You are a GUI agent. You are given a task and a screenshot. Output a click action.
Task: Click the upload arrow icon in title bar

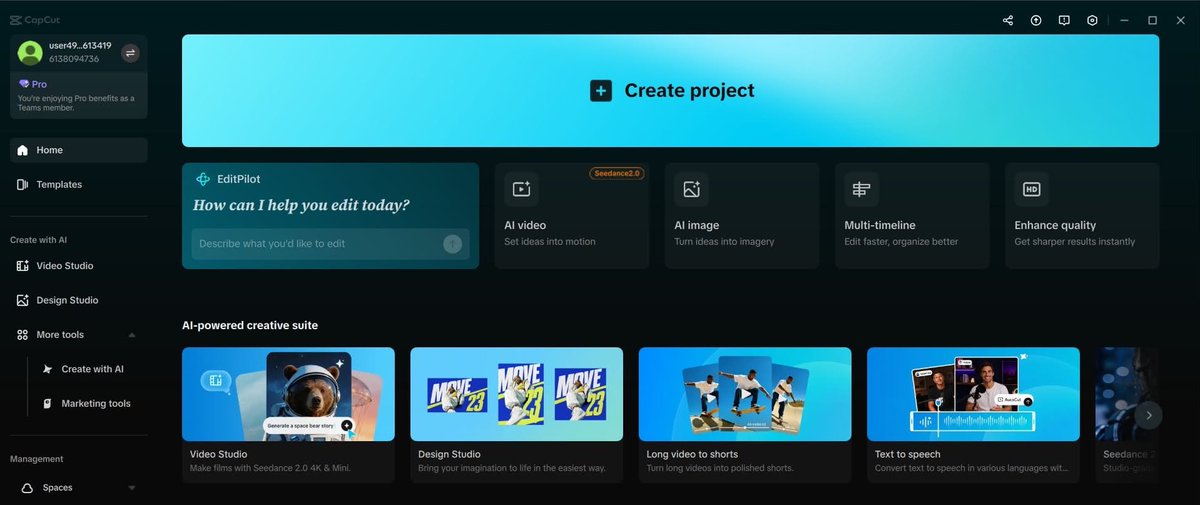pos(1036,20)
